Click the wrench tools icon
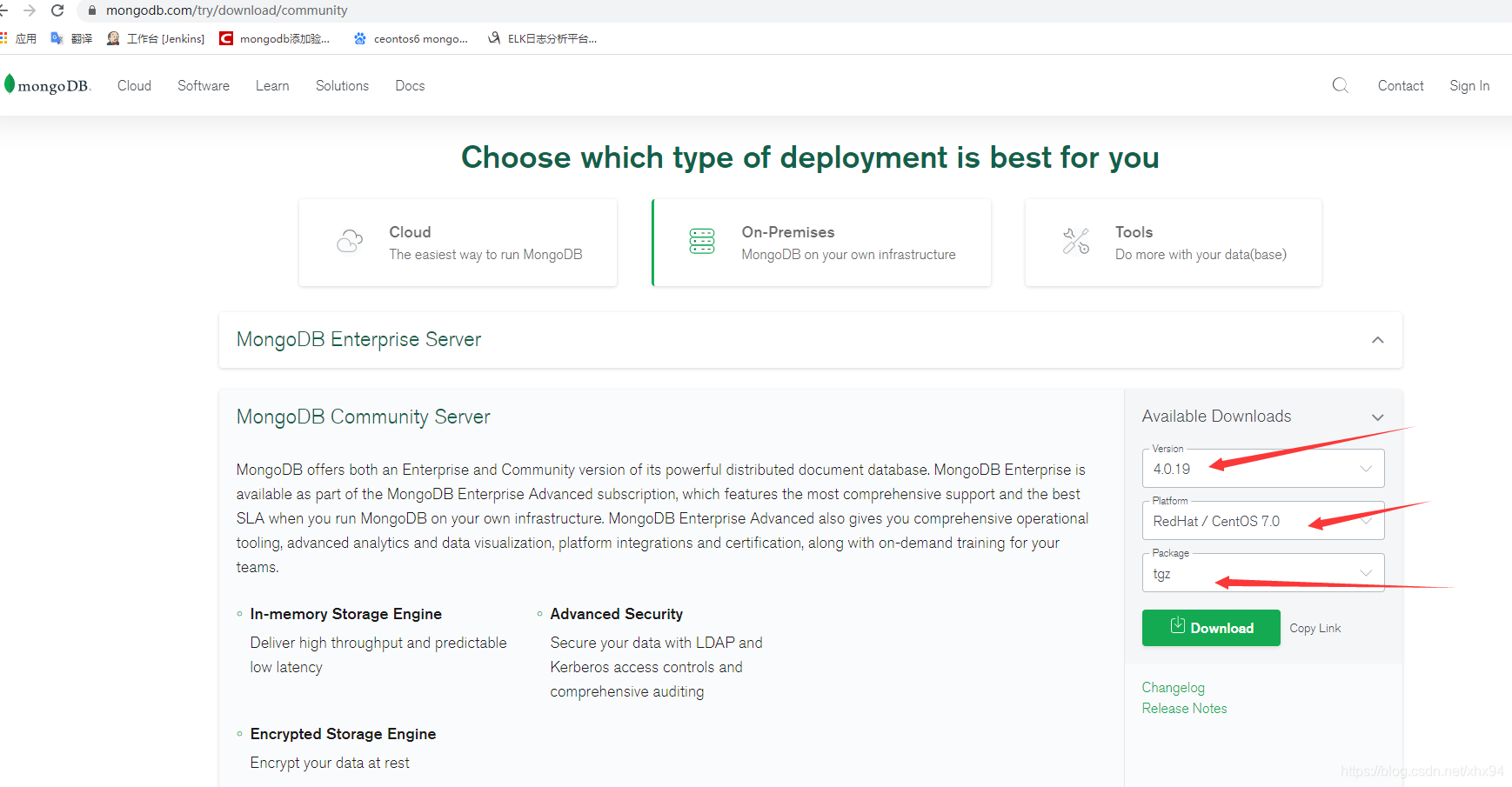 1076,241
